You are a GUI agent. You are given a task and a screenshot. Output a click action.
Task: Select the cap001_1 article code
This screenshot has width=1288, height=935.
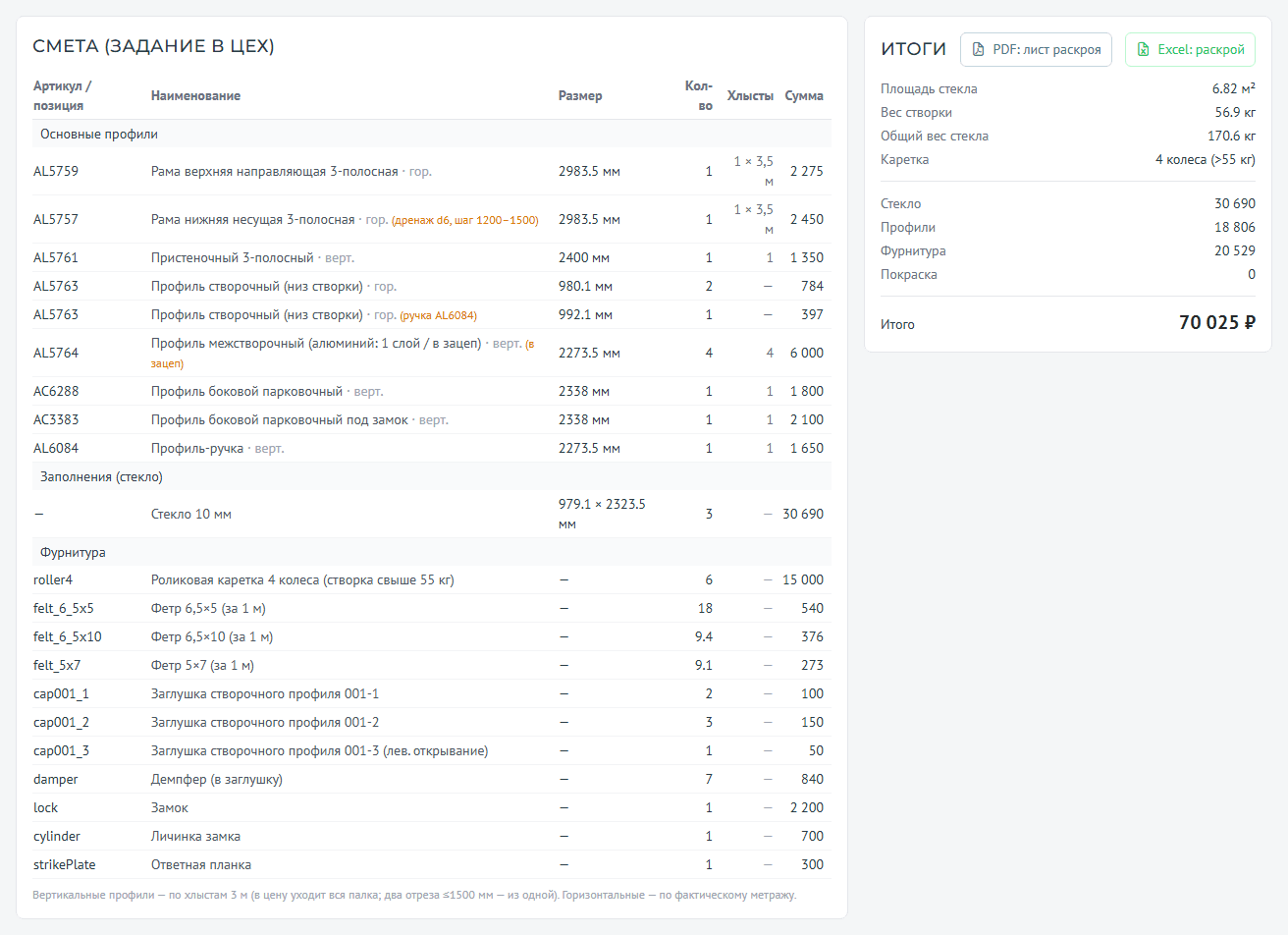[61, 693]
